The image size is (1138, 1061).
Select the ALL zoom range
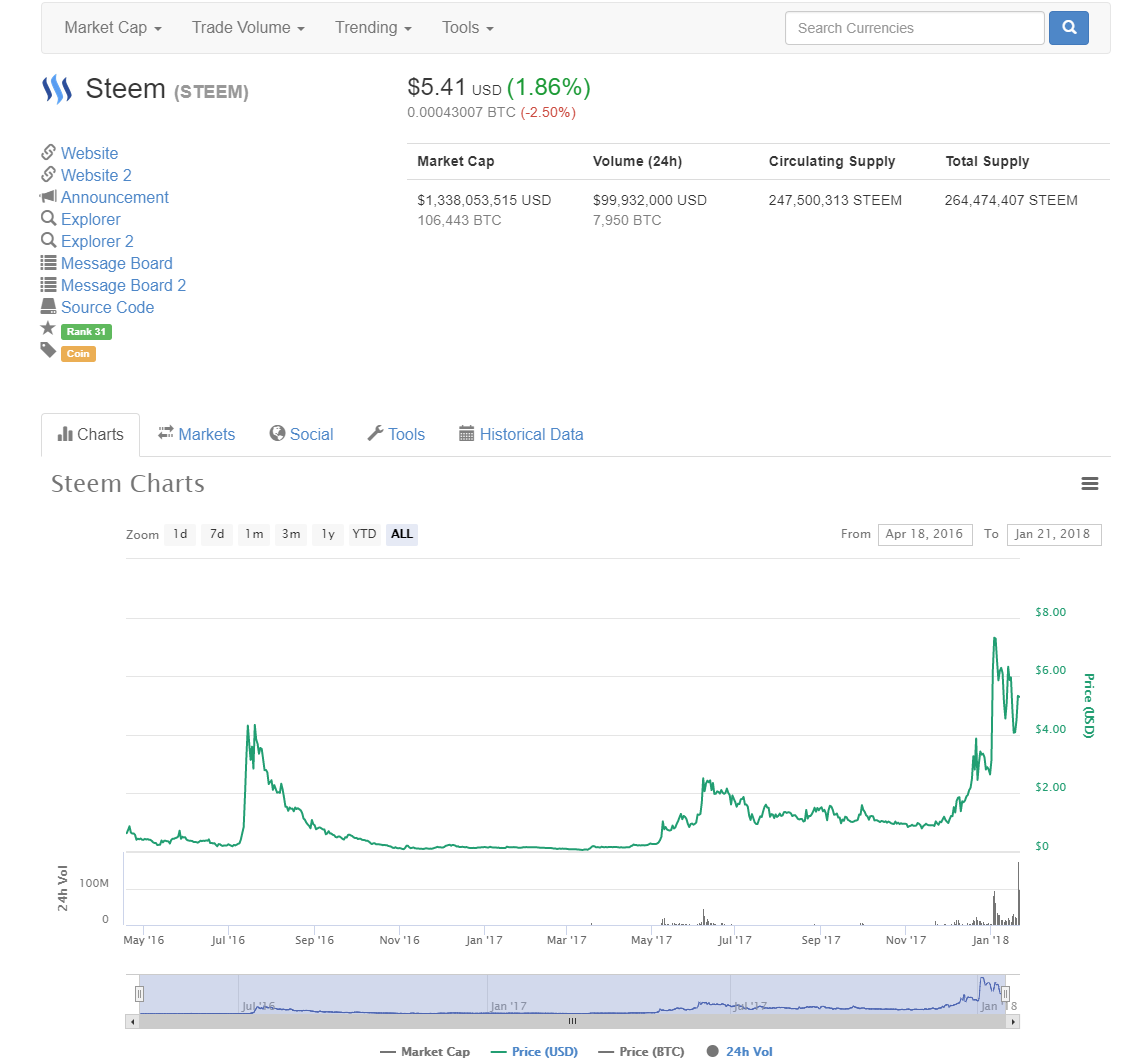[x=402, y=534]
